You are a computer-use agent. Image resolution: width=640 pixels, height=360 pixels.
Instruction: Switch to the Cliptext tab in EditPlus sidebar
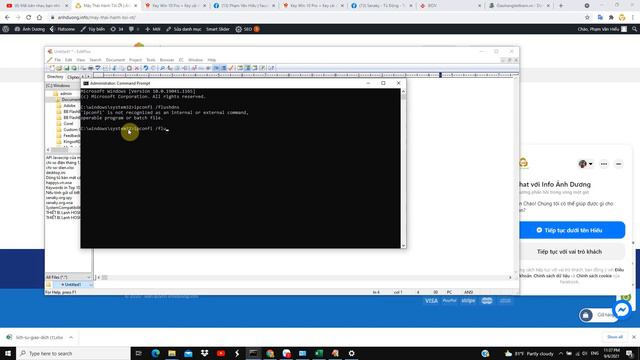73,77
